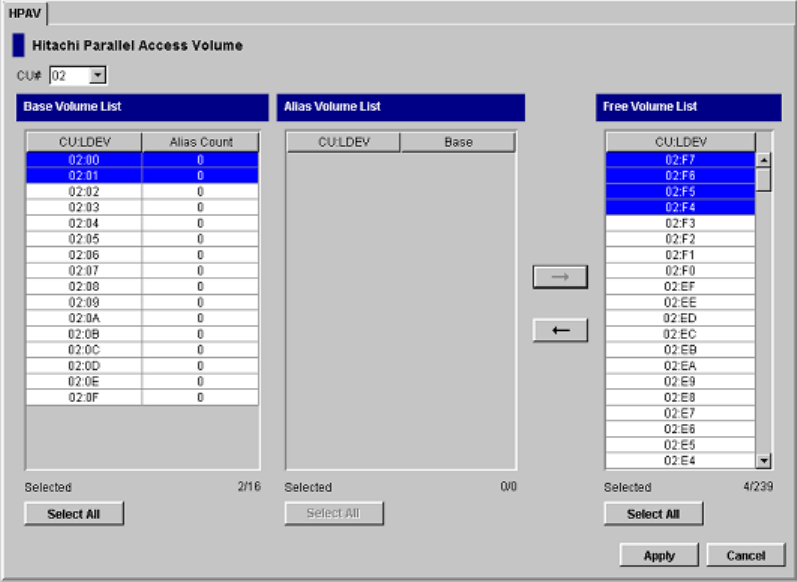The height and width of the screenshot is (582, 797).
Task: Deselect highlighted base volume 02:00
Action: (x=84, y=160)
